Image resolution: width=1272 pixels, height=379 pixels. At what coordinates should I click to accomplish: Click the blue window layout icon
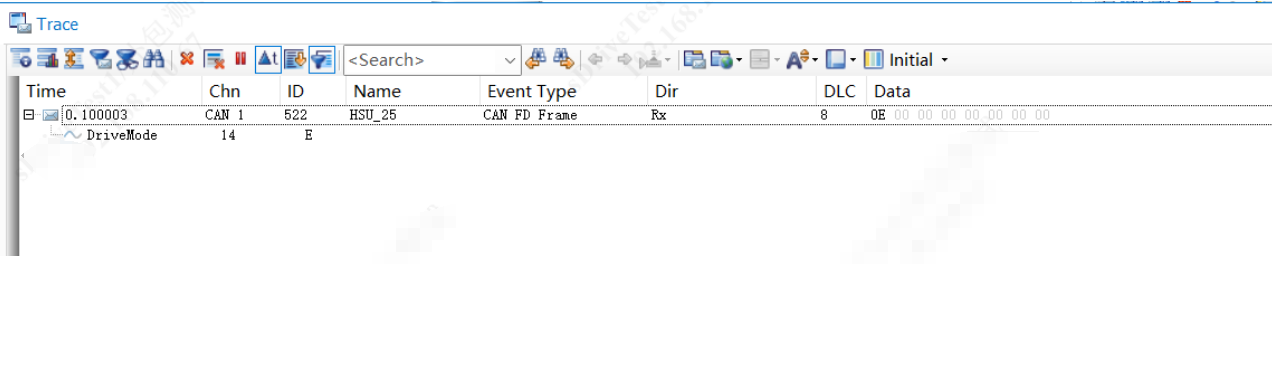[x=837, y=60]
